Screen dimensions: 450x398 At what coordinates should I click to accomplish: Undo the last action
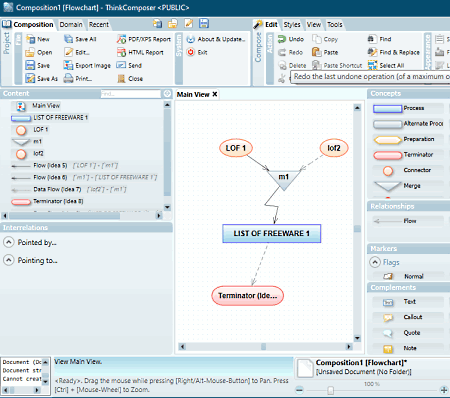tap(291, 39)
